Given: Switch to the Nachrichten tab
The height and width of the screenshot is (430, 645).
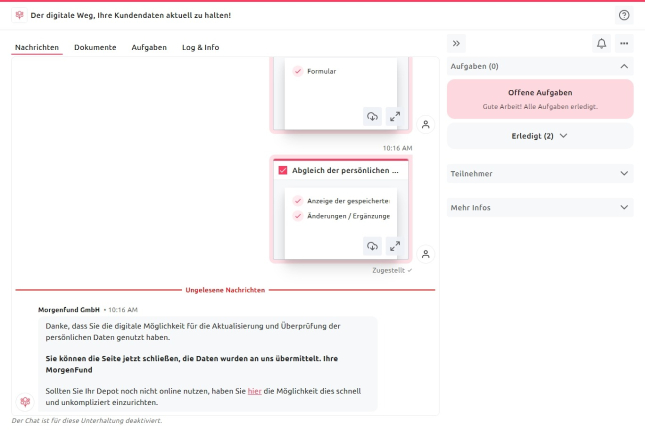Looking at the screenshot, I should [37, 47].
